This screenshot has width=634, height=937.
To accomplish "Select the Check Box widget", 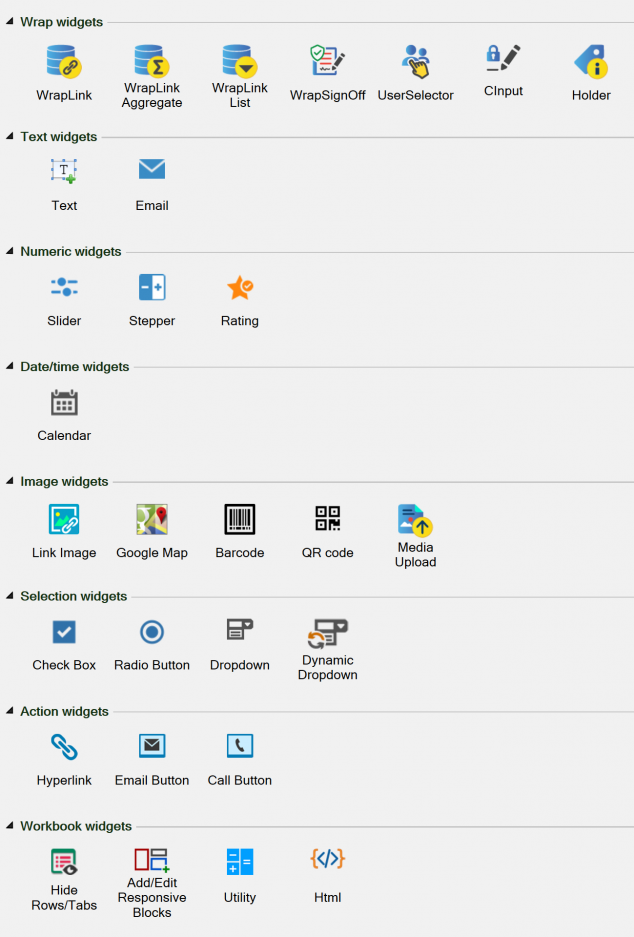I will click(x=64, y=632).
